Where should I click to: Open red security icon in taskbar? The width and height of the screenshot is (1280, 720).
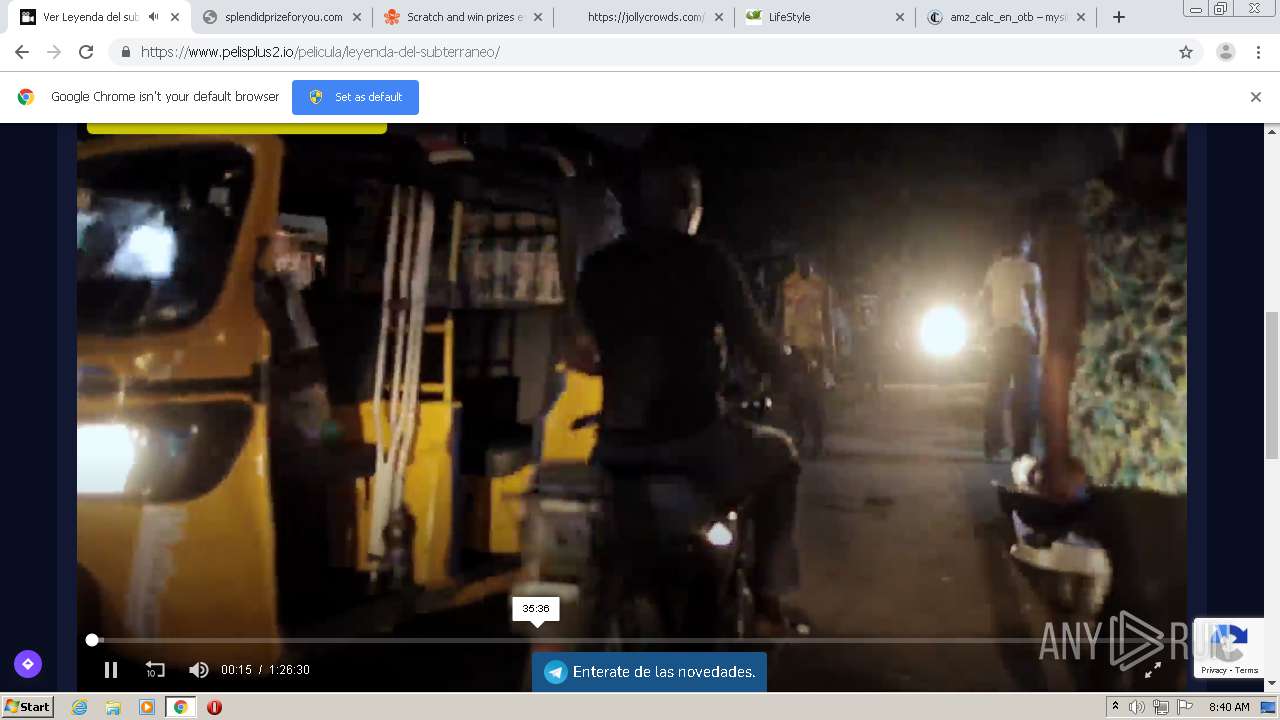pos(214,707)
